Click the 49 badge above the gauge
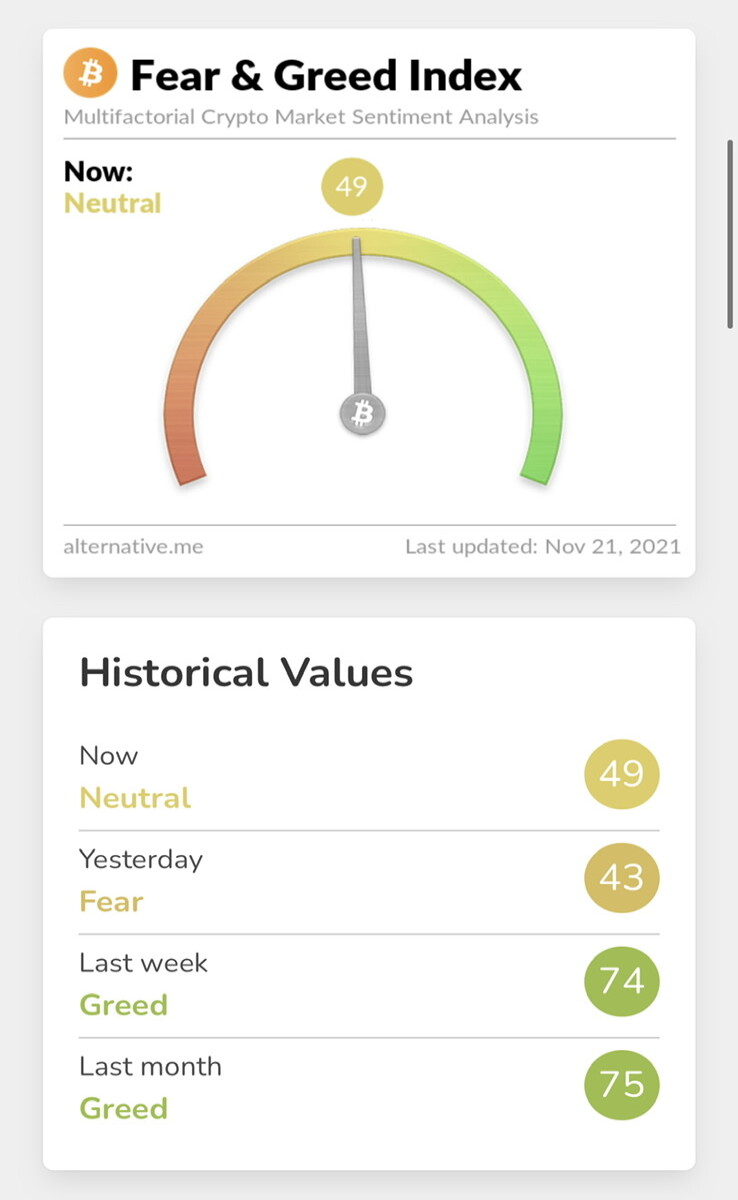 click(x=351, y=186)
